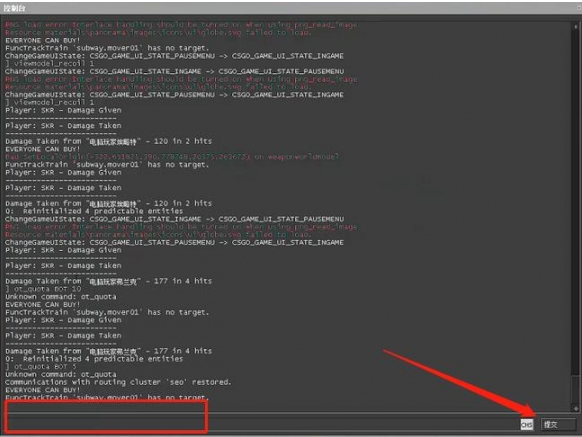Click the first '177 in 4 hits' damage line
The height and width of the screenshot is (437, 582).
tap(108, 281)
